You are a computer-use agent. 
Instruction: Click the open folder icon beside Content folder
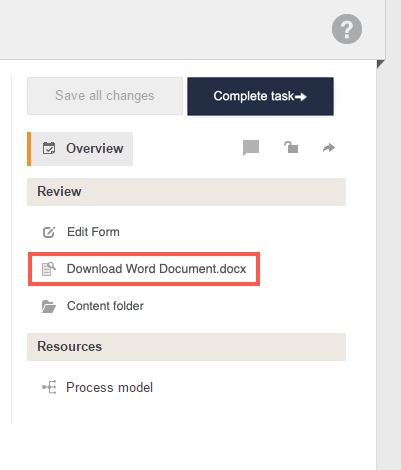(49, 306)
